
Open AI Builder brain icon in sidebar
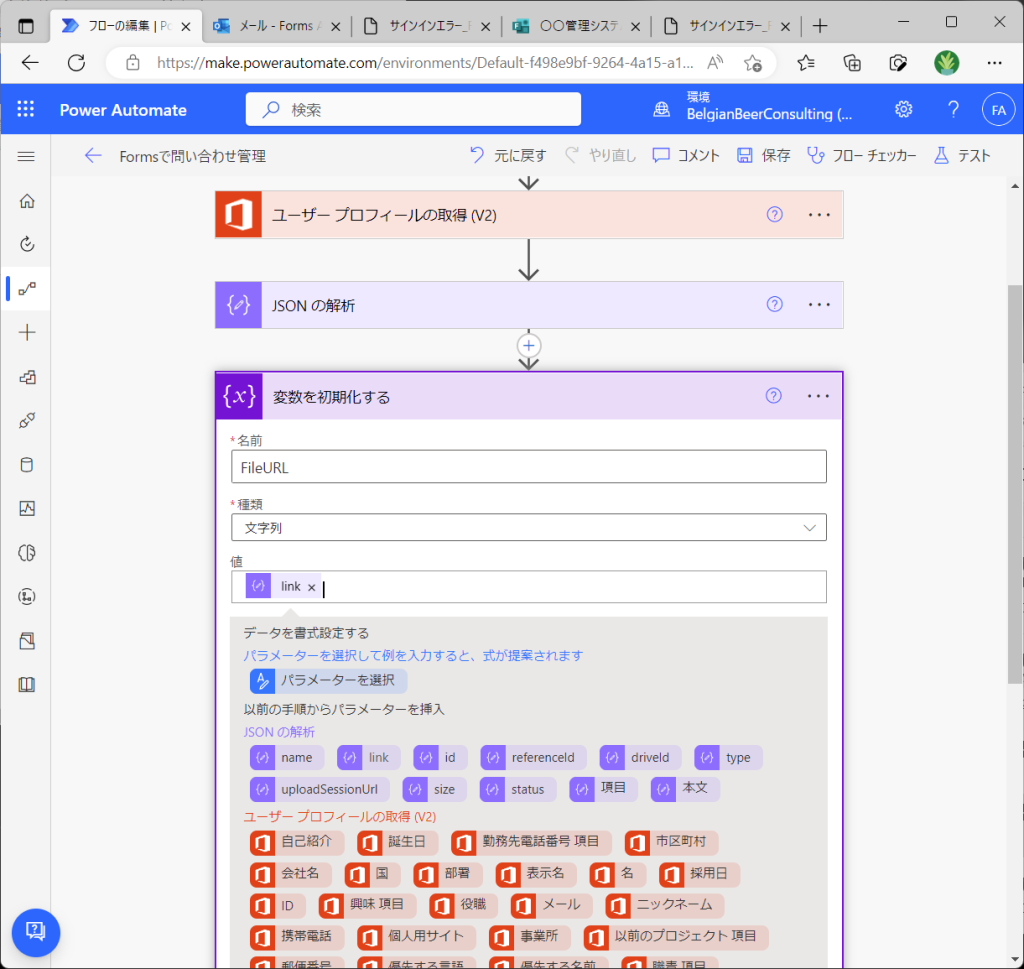tap(27, 553)
